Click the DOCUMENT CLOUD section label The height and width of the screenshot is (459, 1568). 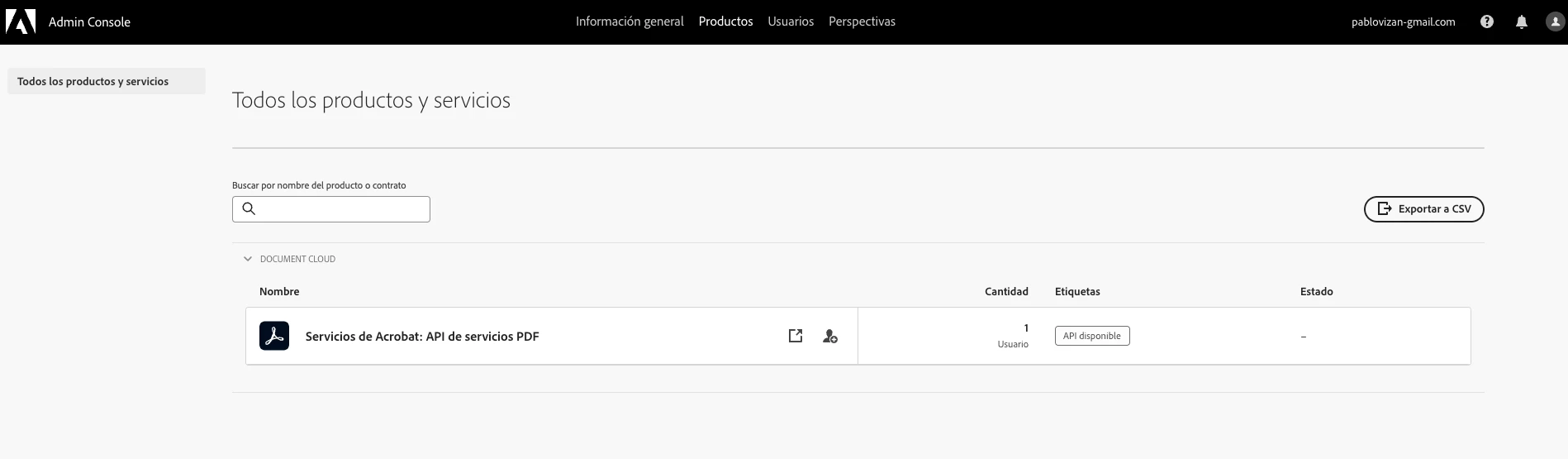297,259
